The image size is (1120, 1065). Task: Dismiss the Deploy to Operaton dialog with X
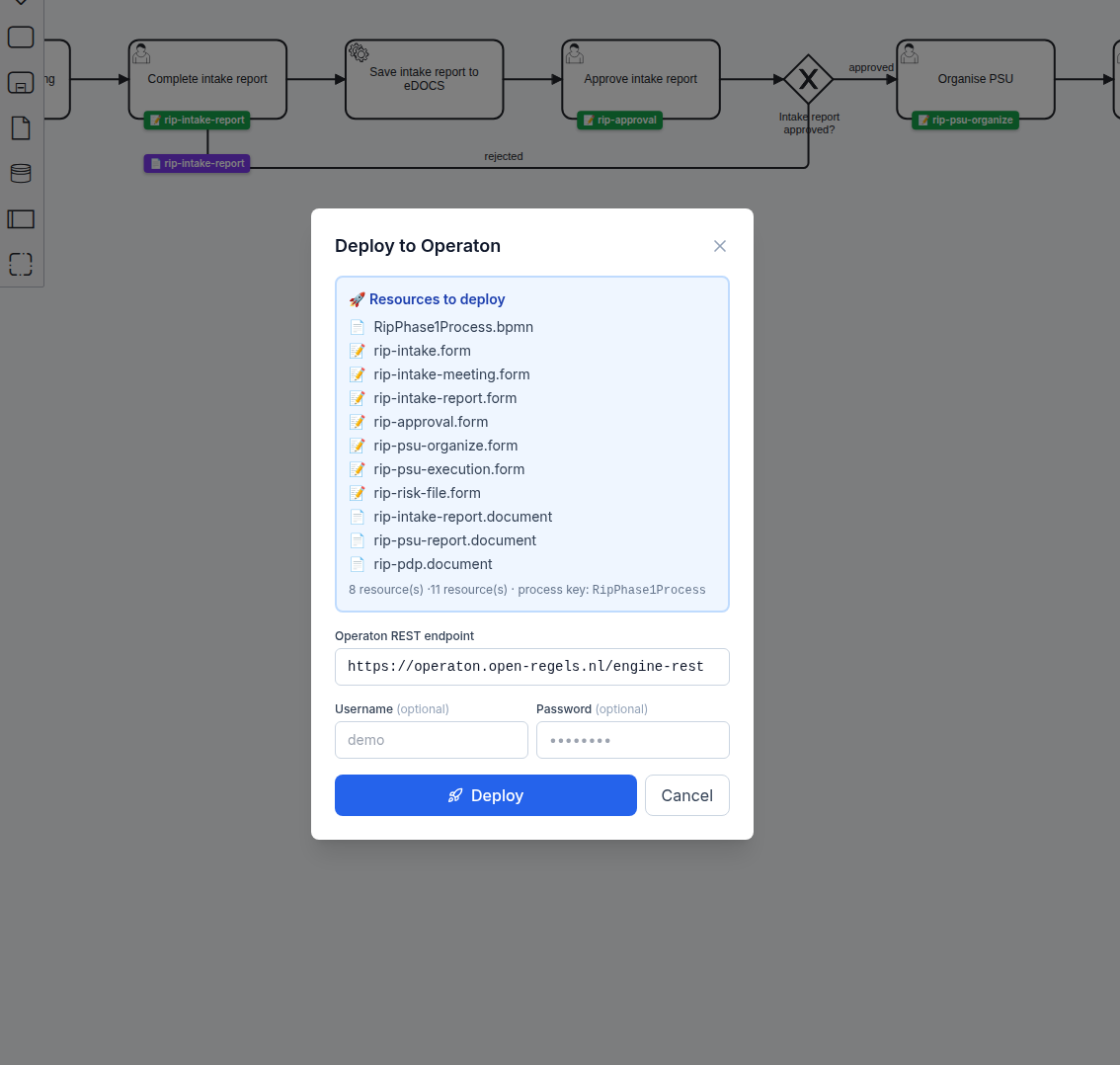point(720,246)
